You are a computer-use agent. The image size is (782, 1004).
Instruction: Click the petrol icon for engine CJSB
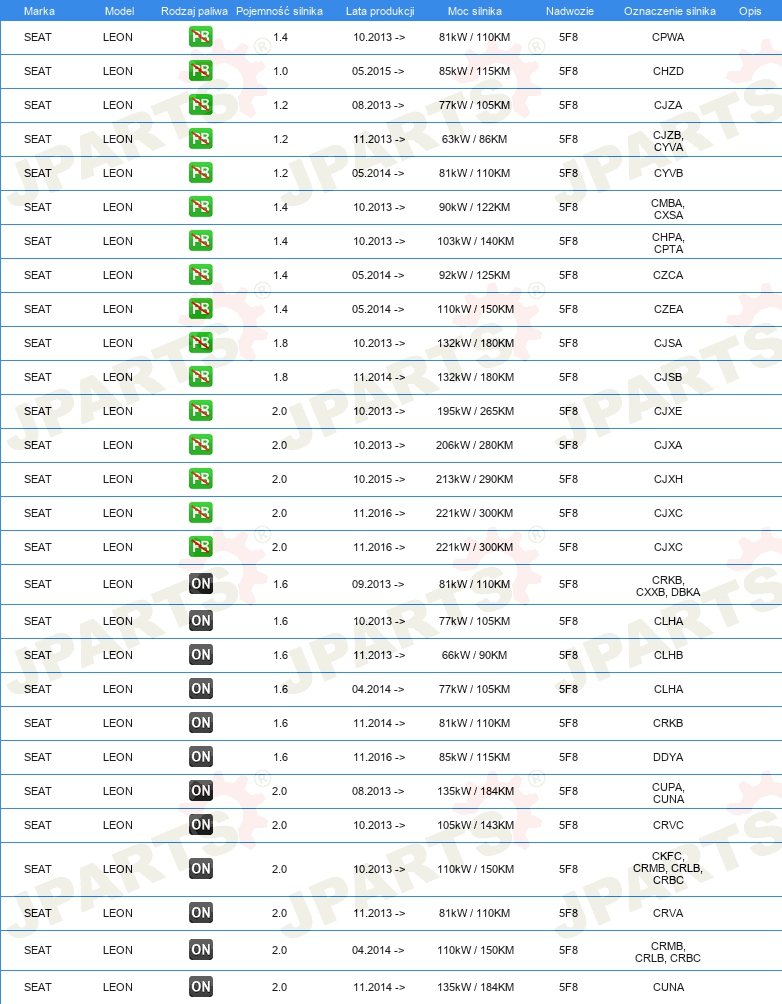200,376
